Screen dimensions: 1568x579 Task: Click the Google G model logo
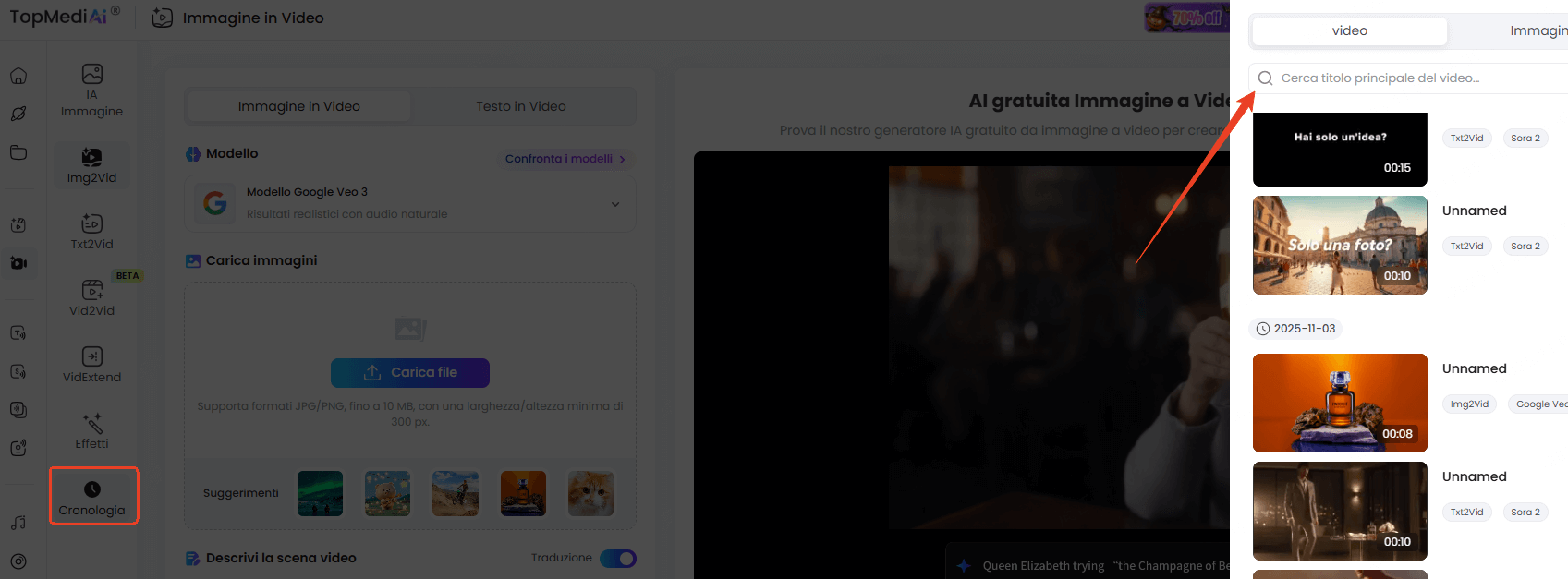click(x=215, y=203)
